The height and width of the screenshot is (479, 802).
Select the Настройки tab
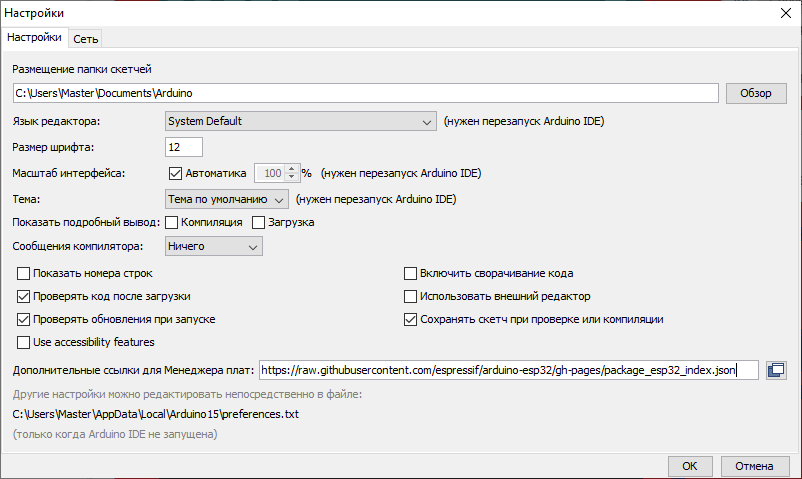tap(34, 37)
